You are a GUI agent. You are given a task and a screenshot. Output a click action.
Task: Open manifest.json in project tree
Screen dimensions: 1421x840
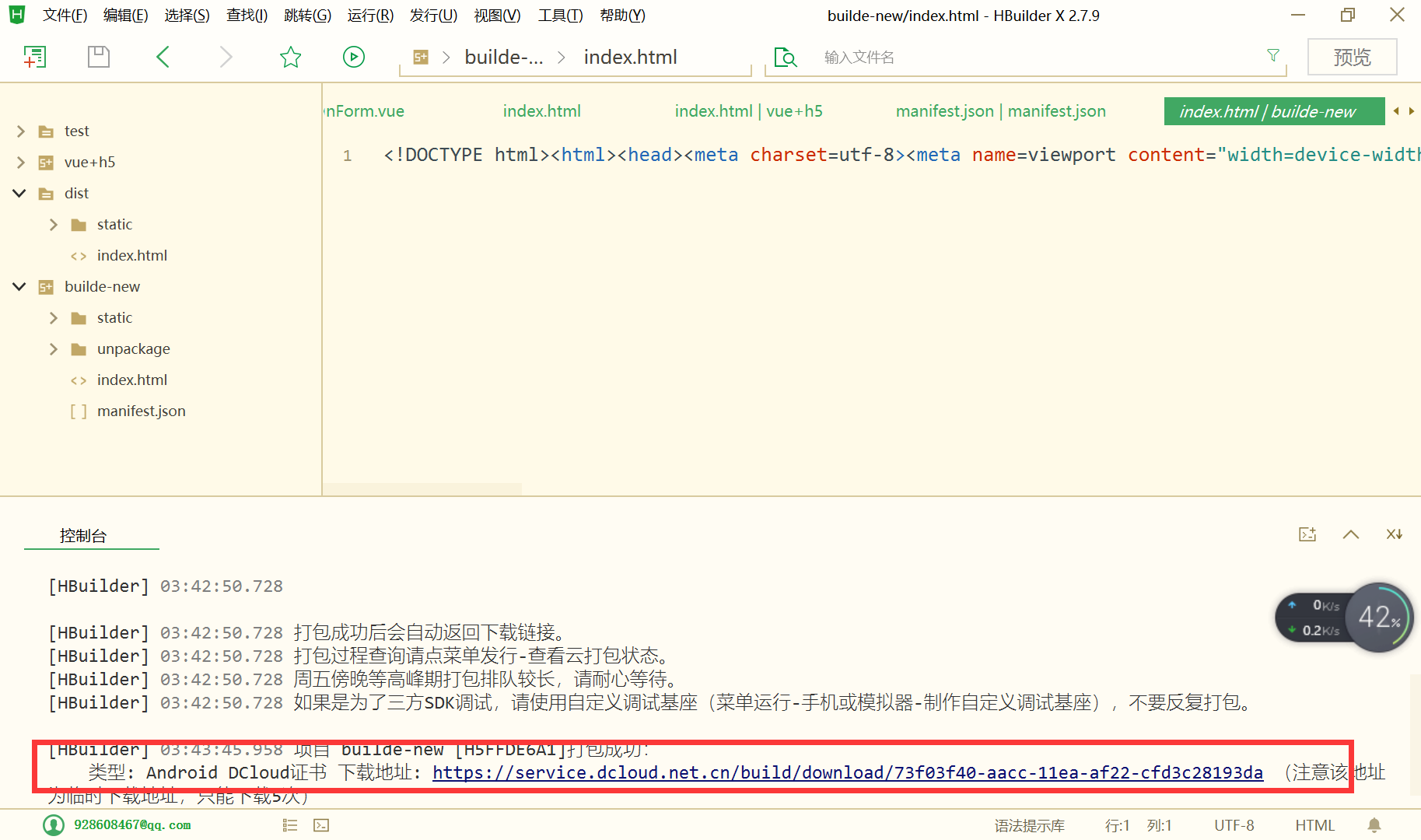click(x=142, y=411)
